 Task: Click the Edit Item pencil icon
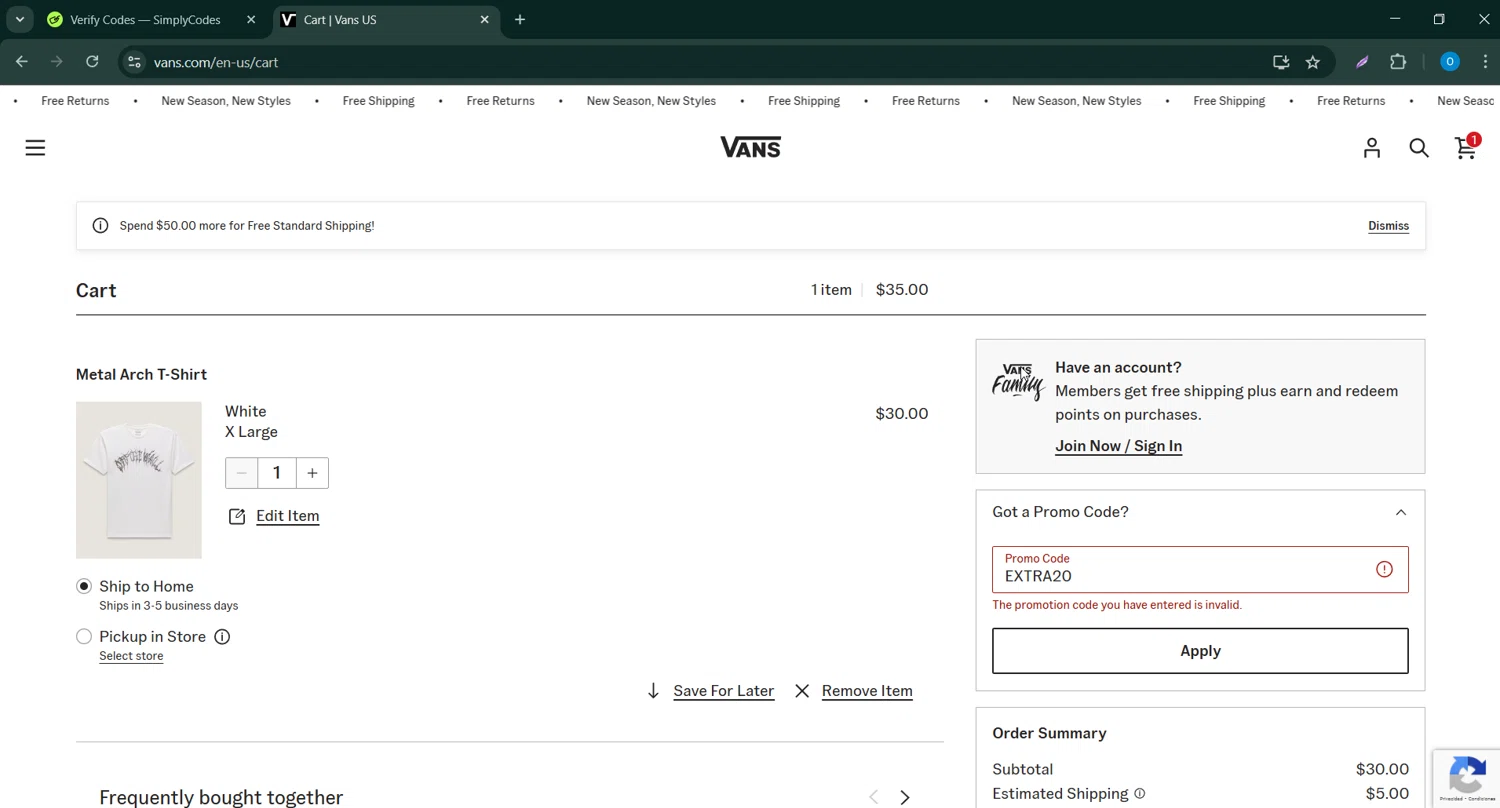(237, 516)
